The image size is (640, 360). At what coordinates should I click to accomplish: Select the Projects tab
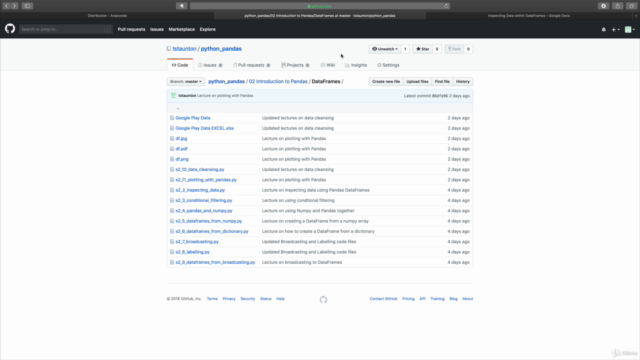[x=295, y=65]
